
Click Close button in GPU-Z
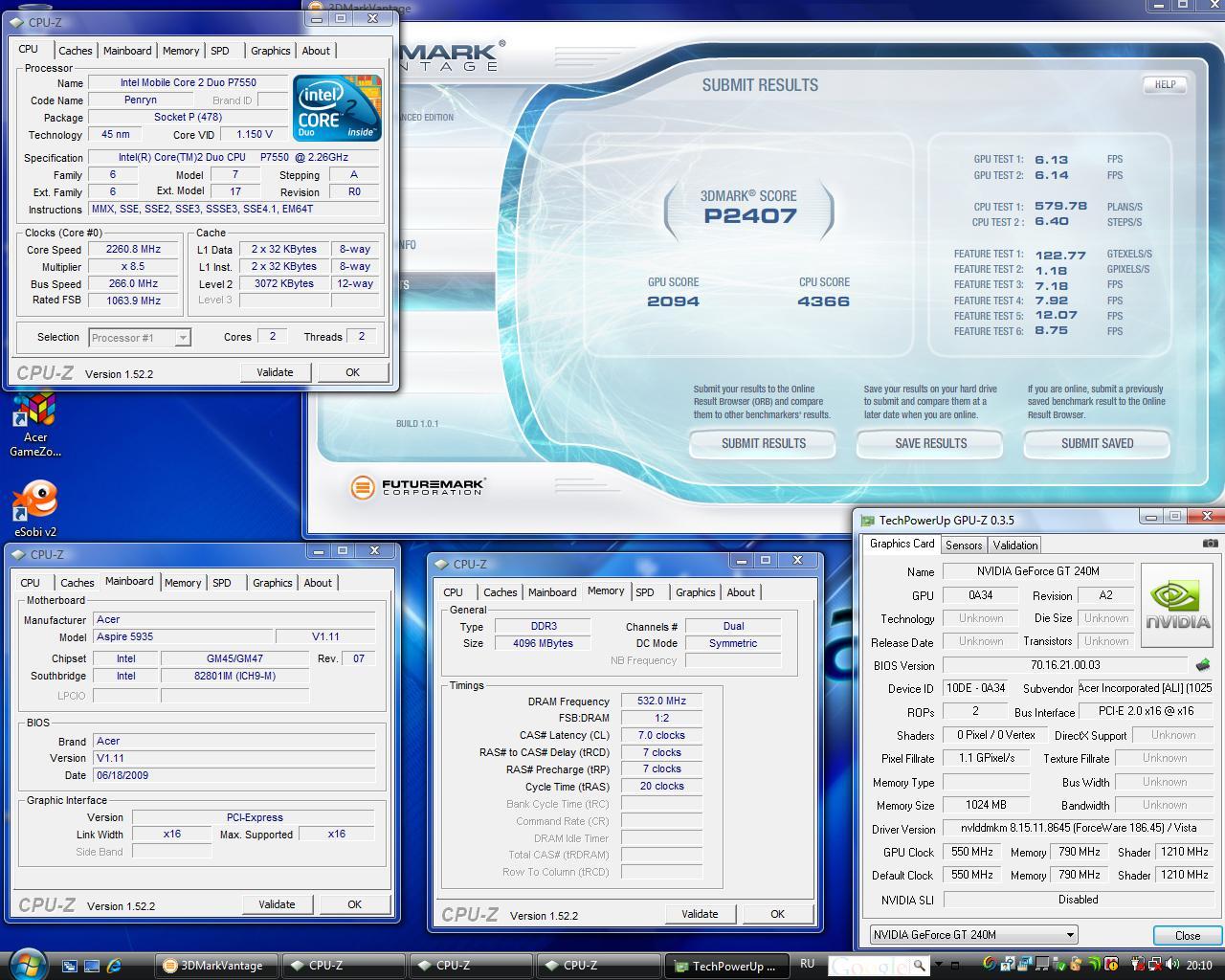[1187, 936]
